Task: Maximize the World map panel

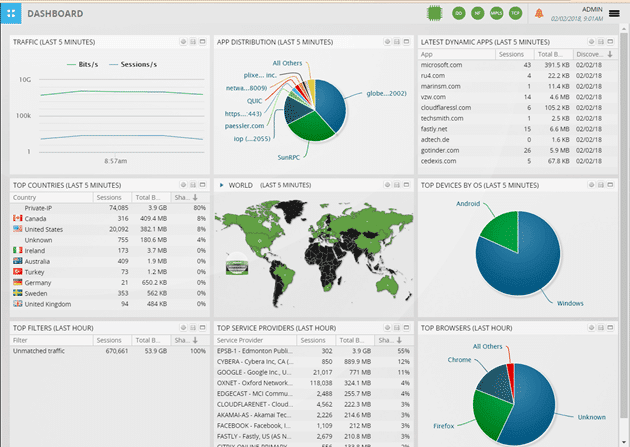Action: (x=407, y=185)
